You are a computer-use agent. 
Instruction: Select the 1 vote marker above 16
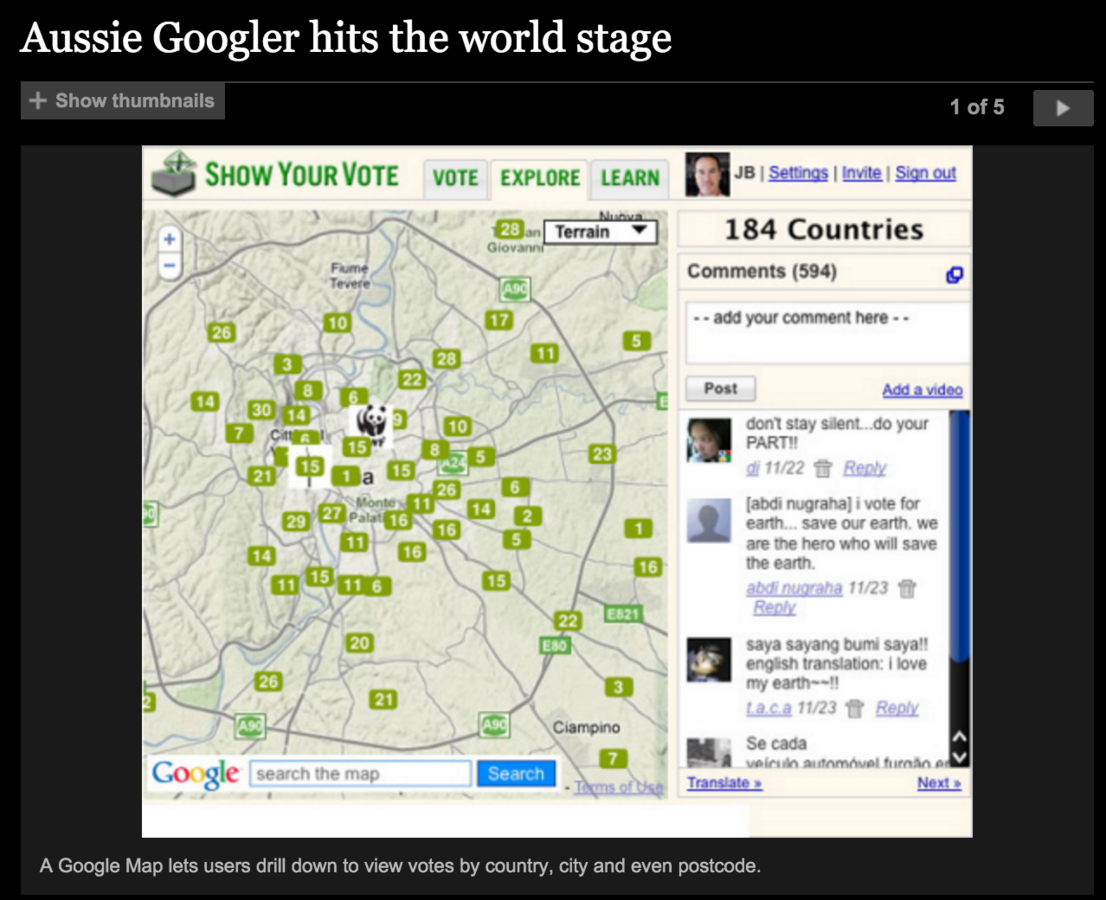(x=638, y=528)
